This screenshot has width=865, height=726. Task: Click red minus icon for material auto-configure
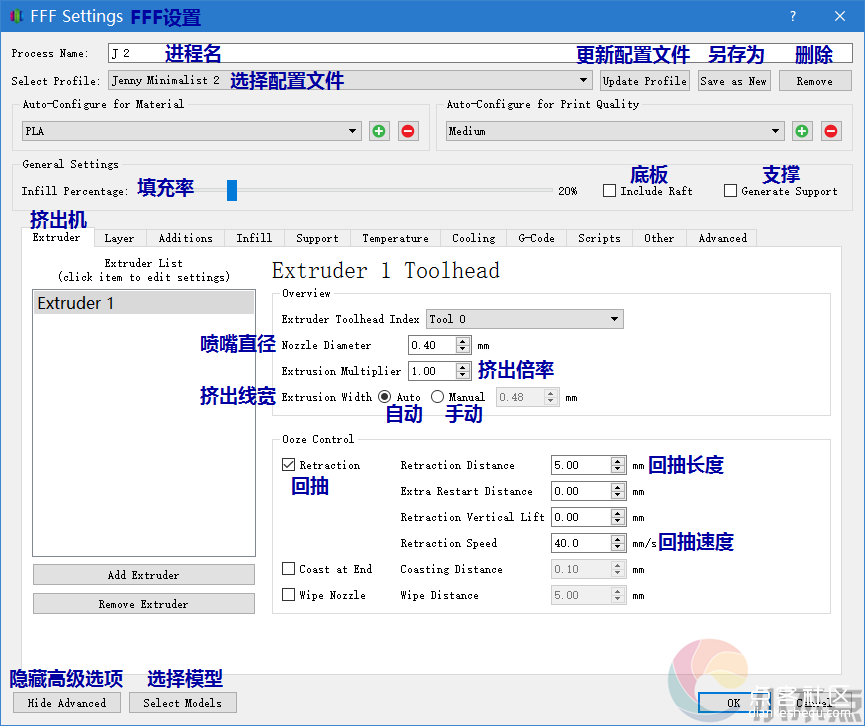[x=407, y=131]
